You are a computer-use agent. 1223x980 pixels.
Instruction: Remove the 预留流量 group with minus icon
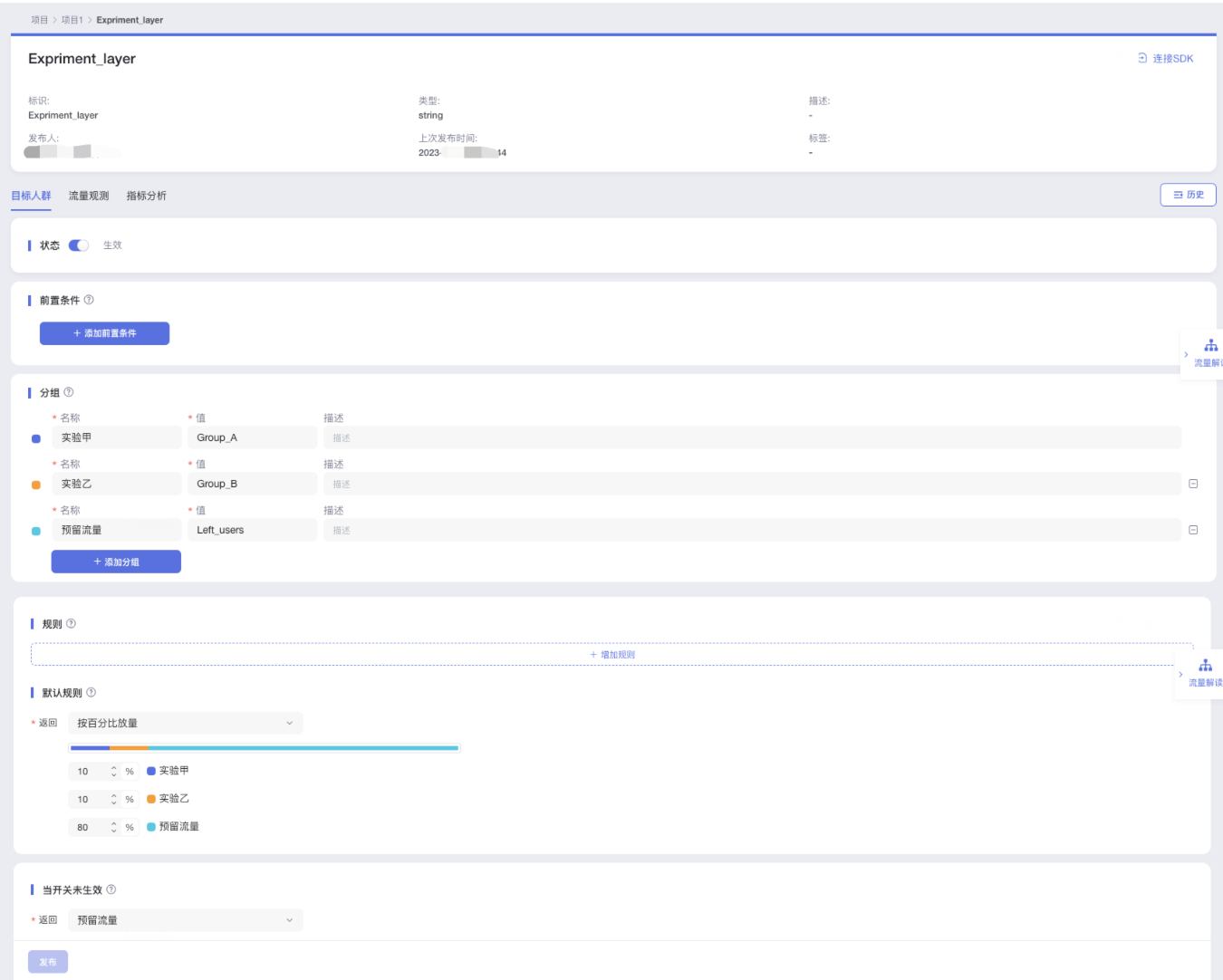[x=1193, y=530]
